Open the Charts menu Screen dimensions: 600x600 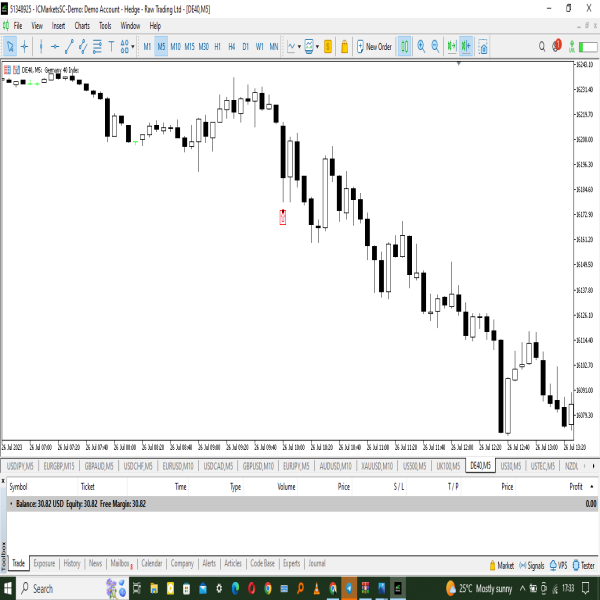pyautogui.click(x=82, y=26)
